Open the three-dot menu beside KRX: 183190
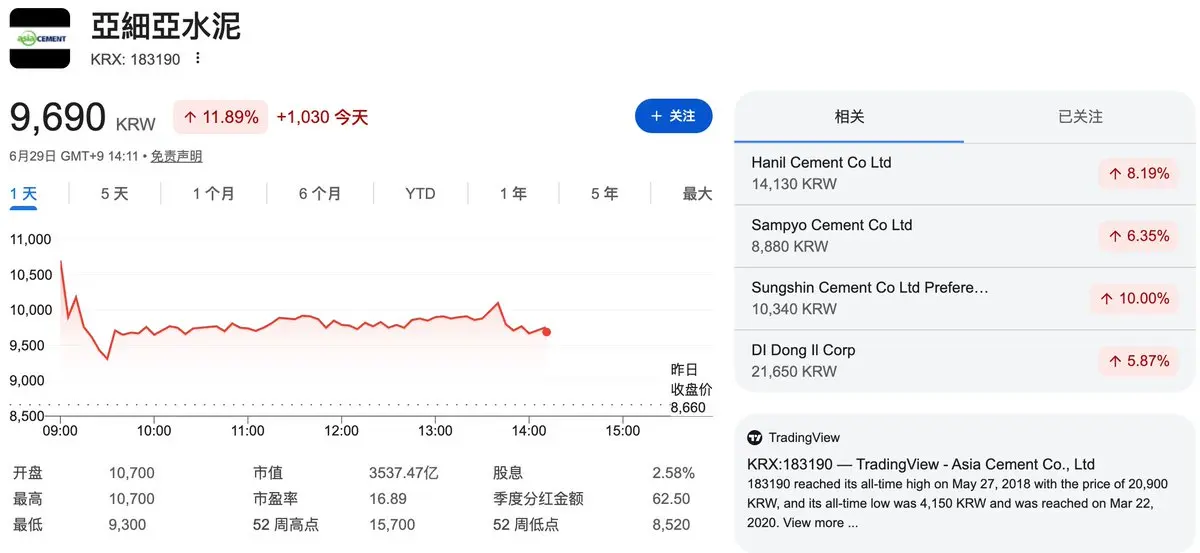 [198, 58]
